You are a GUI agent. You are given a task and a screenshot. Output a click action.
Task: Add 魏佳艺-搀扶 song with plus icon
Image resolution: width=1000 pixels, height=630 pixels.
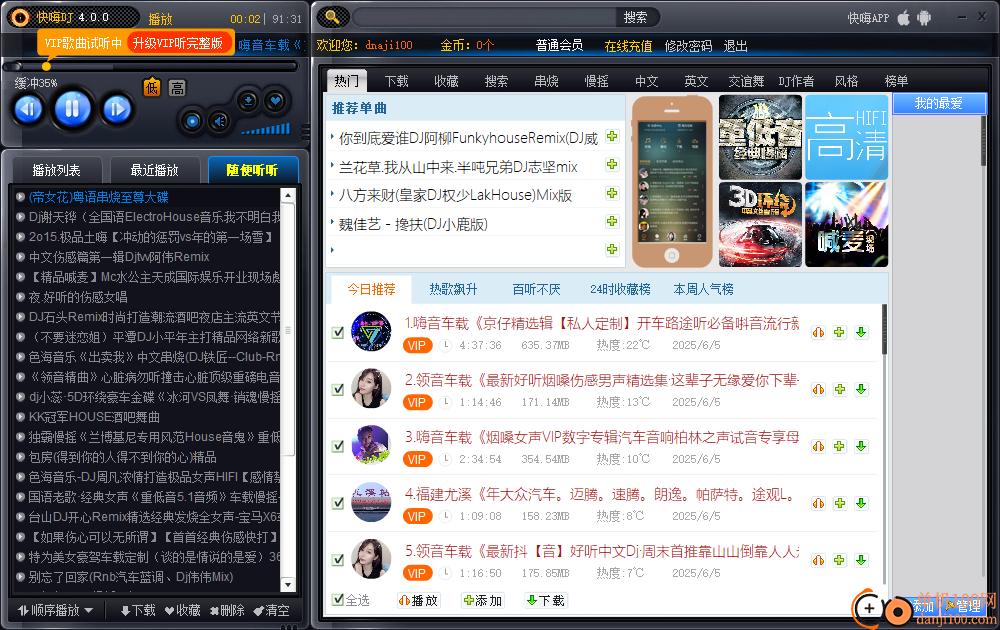(612, 221)
